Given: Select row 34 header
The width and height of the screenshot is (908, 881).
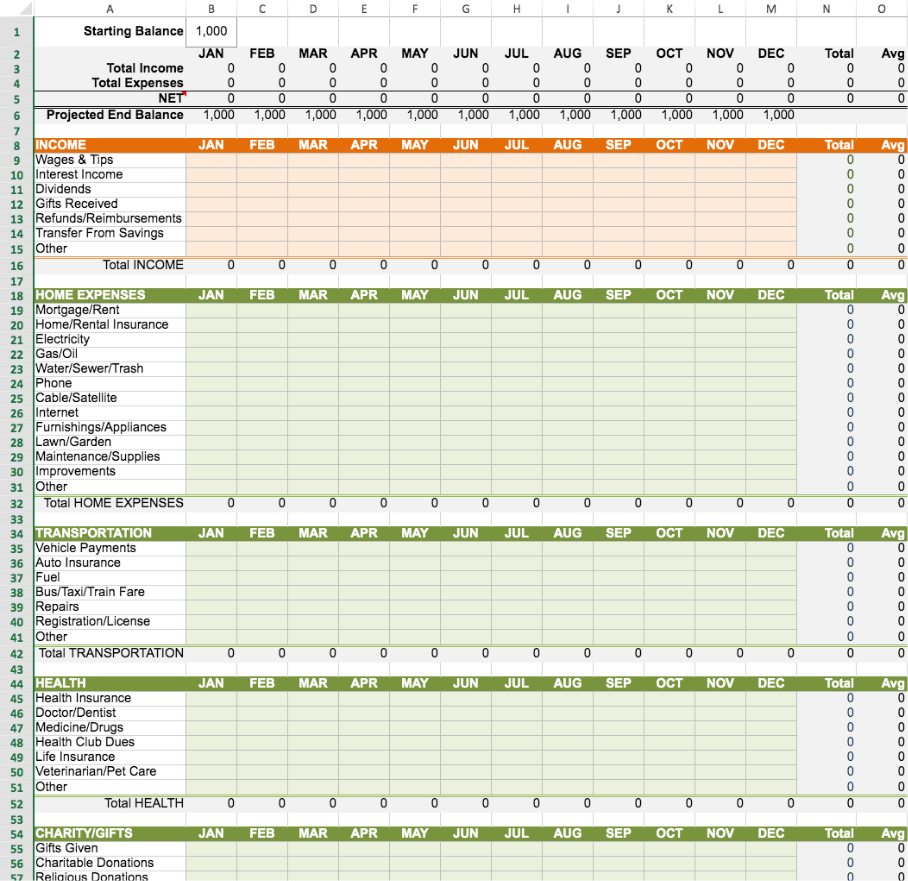Looking at the screenshot, I should [x=17, y=533].
